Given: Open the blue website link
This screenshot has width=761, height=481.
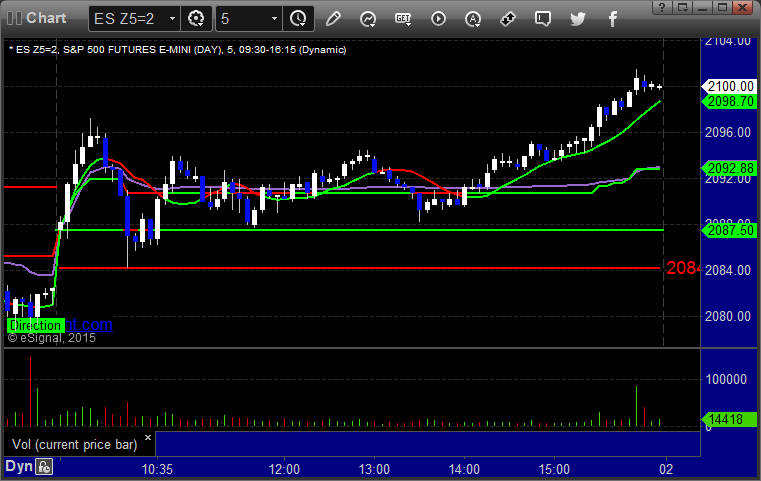Looking at the screenshot, I should pos(89,324).
